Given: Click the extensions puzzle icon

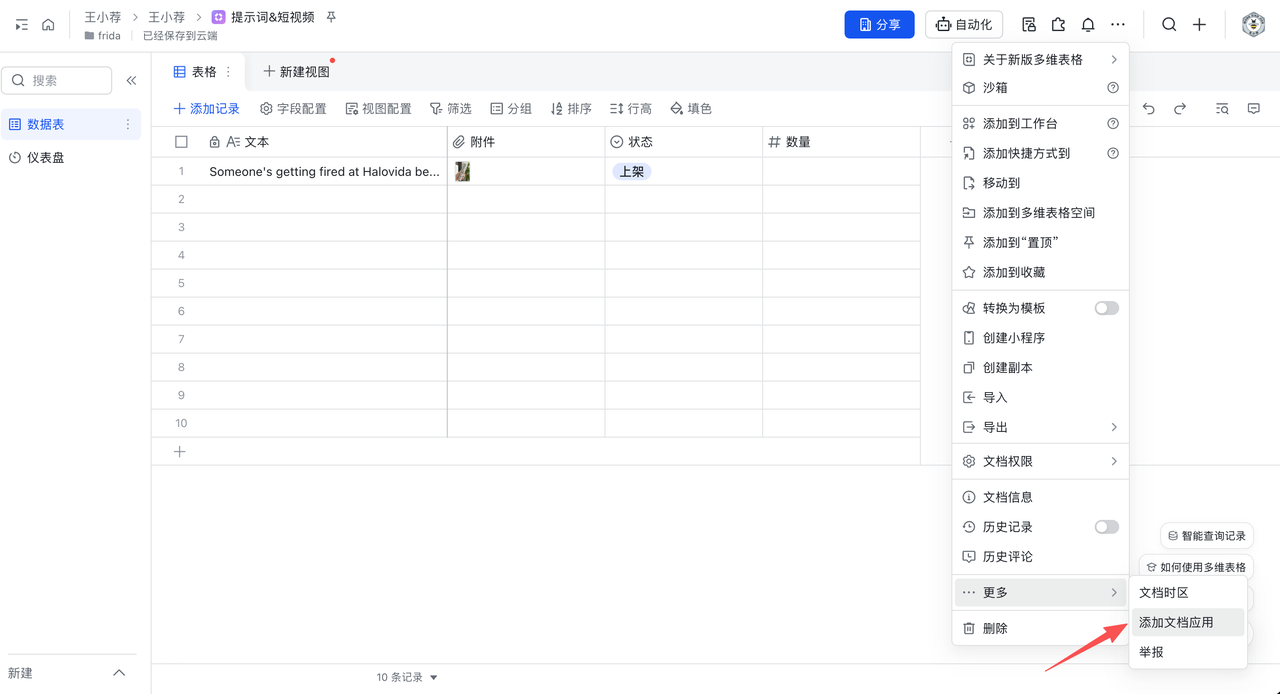Looking at the screenshot, I should coord(1058,25).
